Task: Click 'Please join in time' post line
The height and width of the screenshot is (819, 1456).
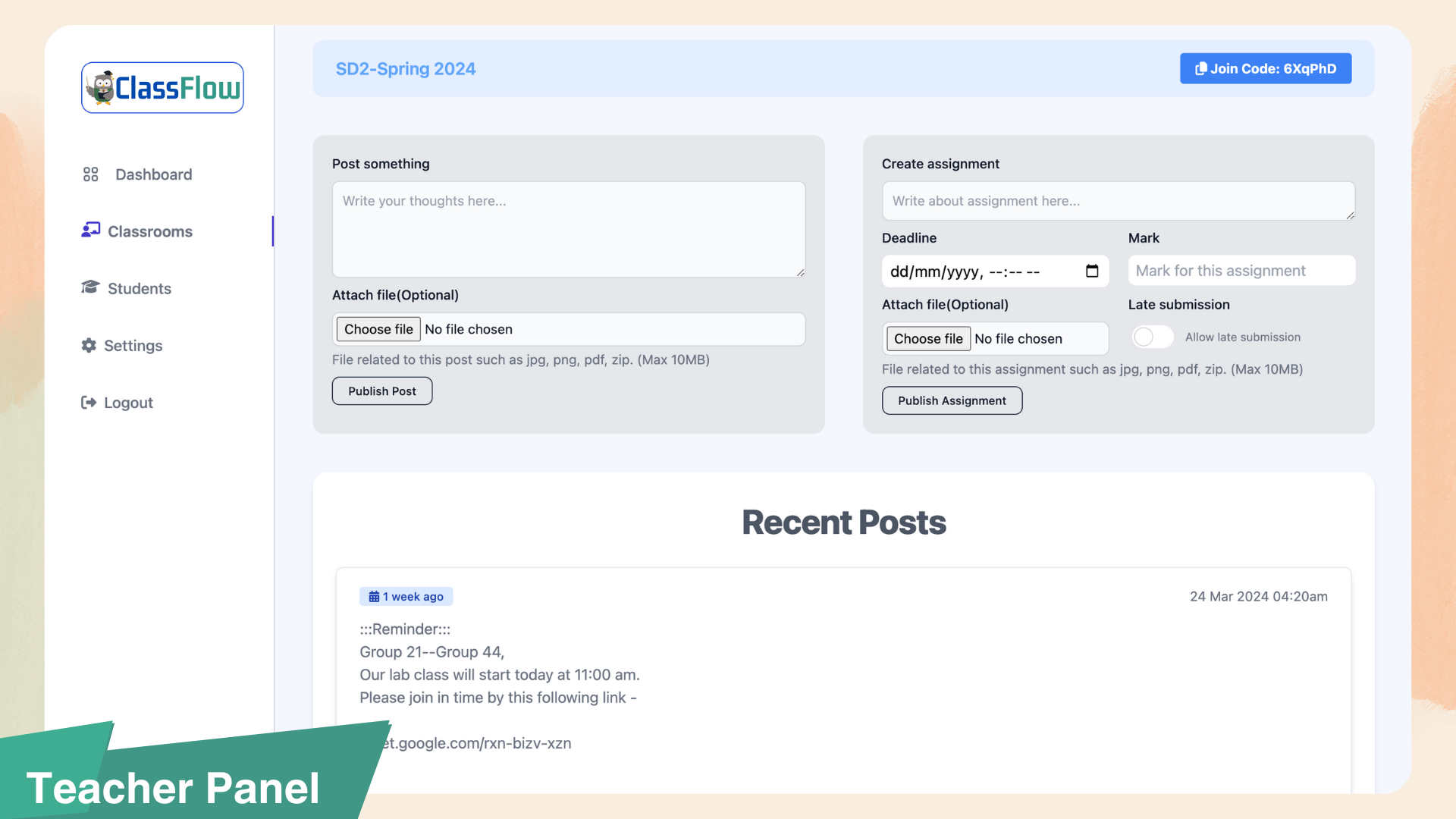Action: click(x=498, y=698)
